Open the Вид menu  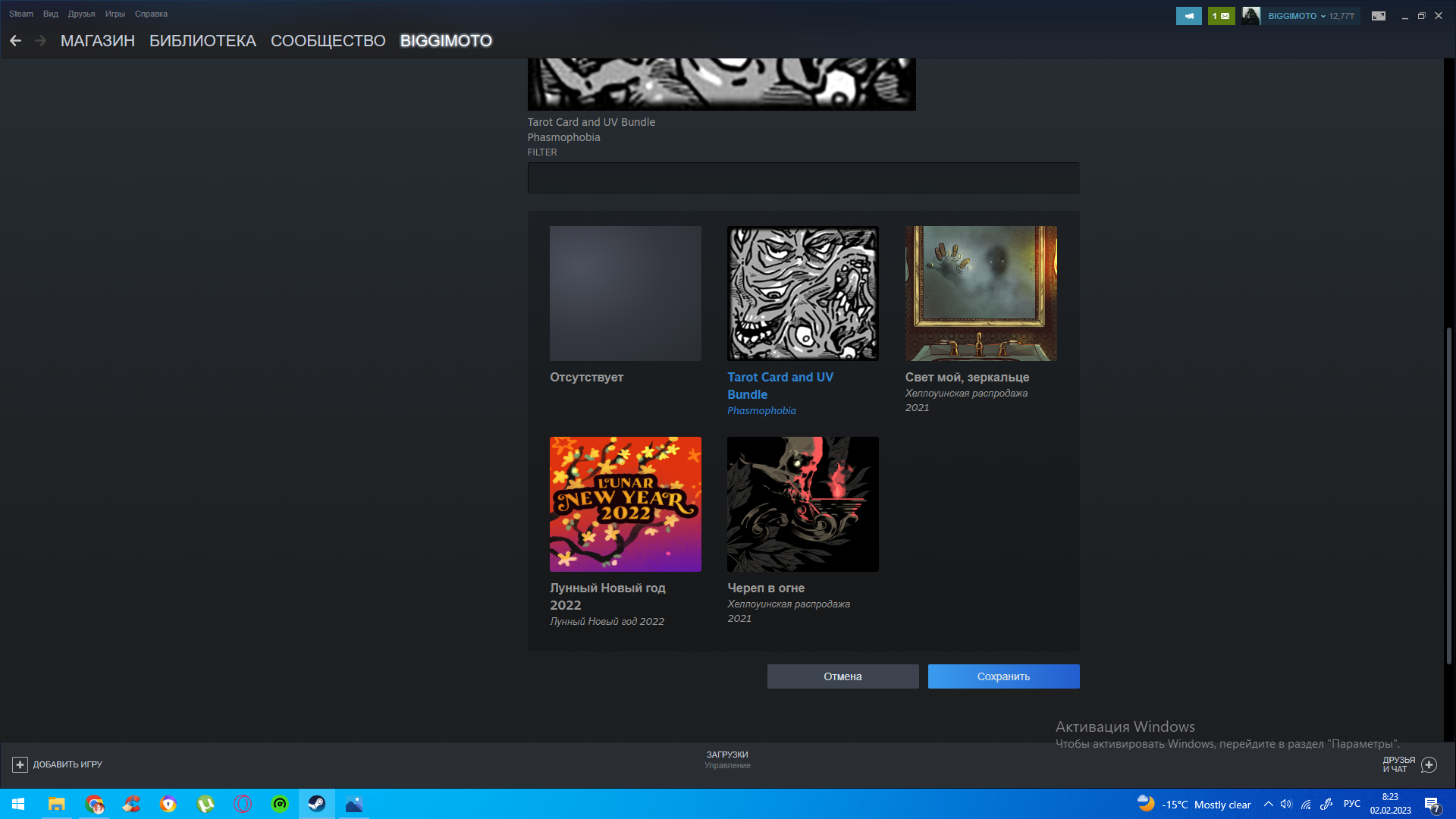coord(51,14)
